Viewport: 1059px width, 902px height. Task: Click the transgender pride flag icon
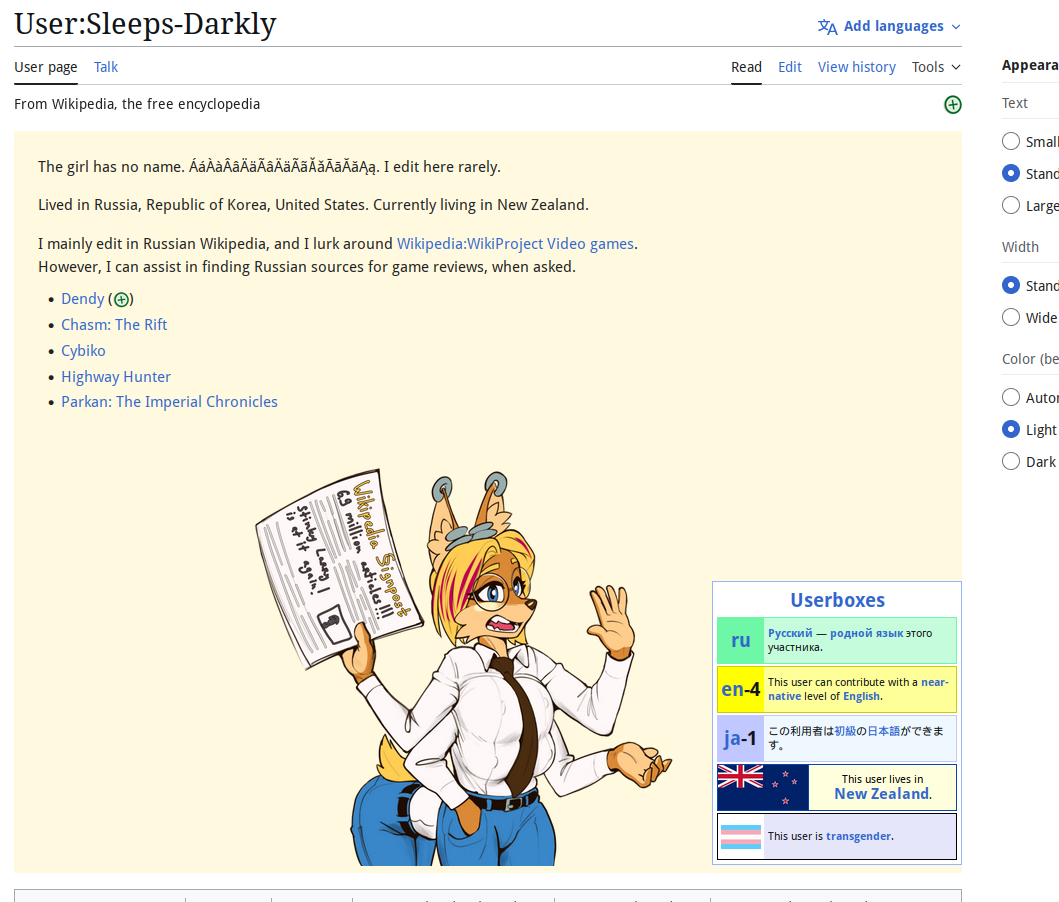[741, 836]
